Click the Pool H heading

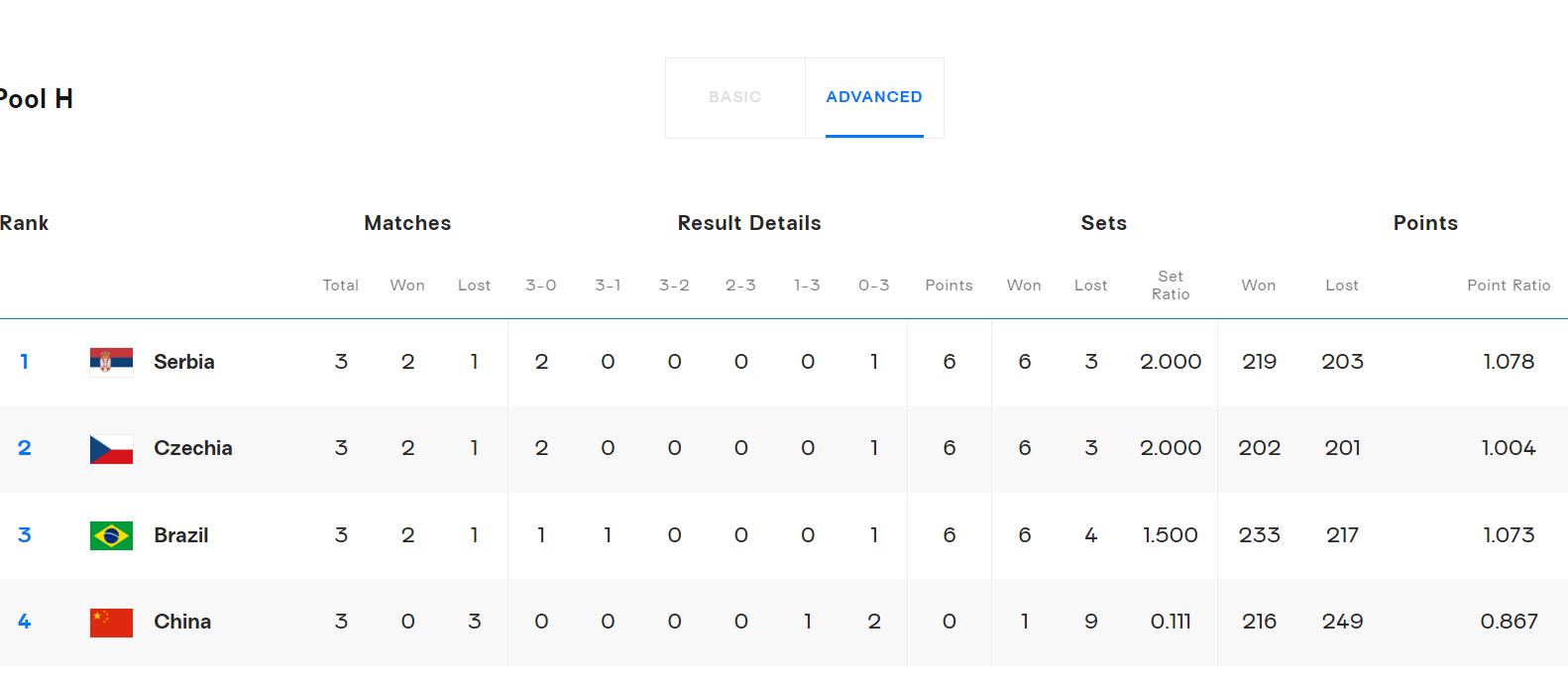pos(36,99)
